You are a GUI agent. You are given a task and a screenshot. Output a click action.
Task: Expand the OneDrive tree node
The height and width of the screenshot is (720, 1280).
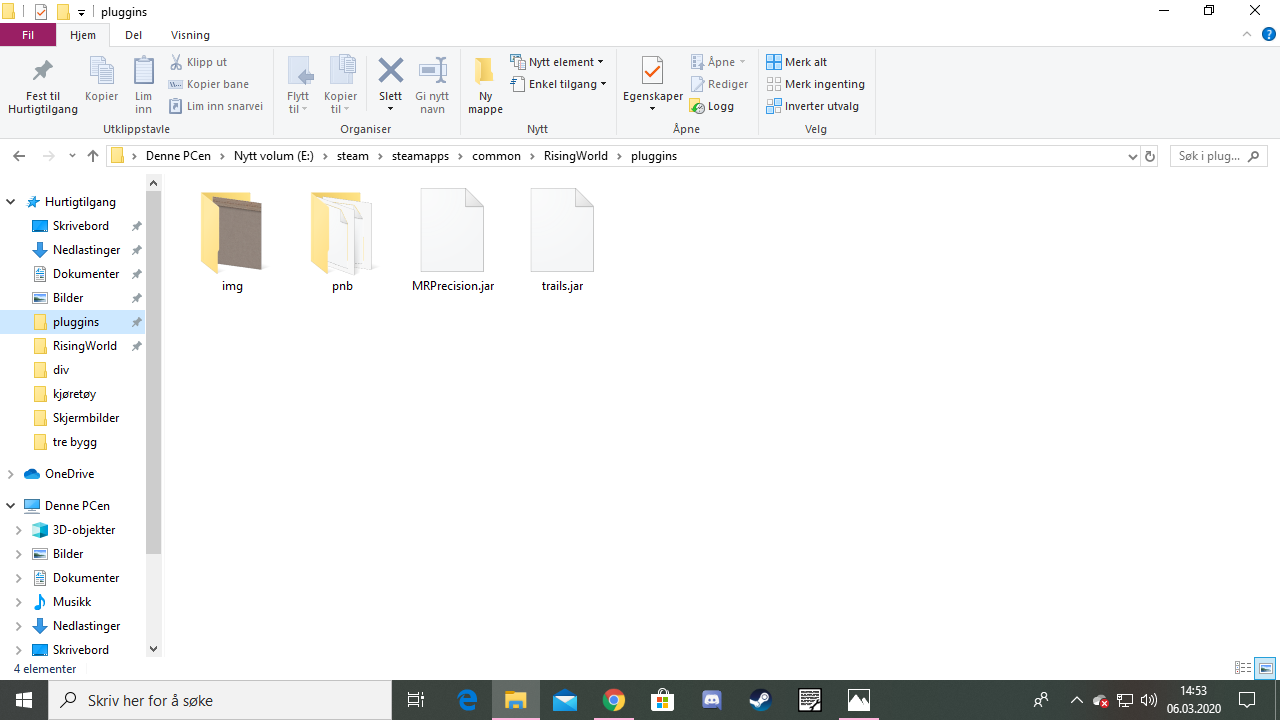(x=11, y=474)
